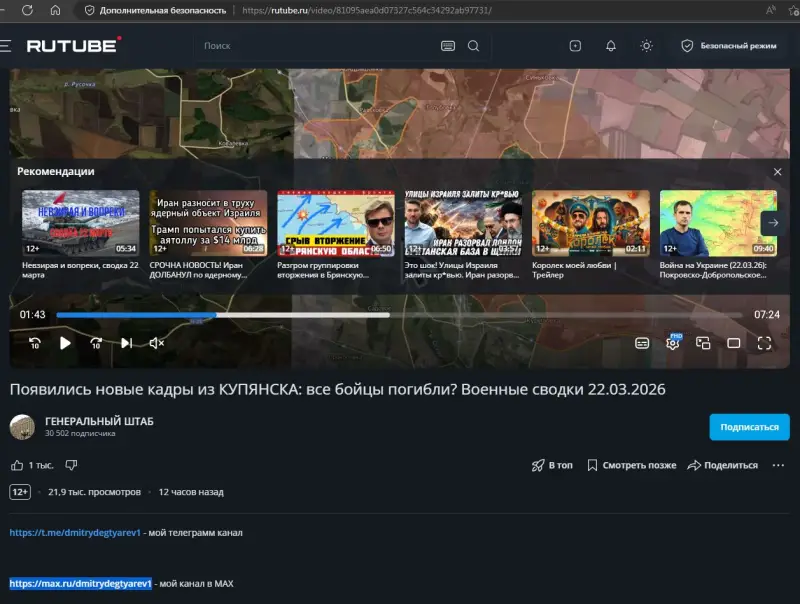Open player quality settings gear
800x604 pixels.
[673, 342]
